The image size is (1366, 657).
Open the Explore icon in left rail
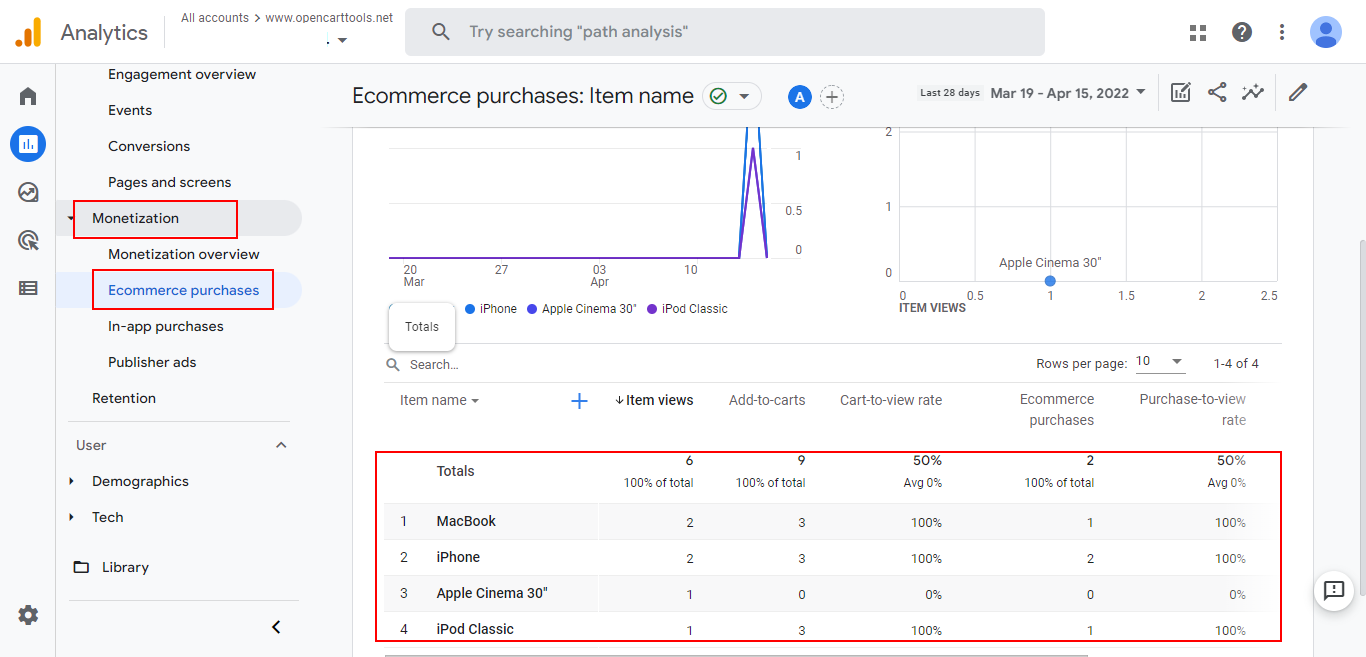click(x=28, y=192)
